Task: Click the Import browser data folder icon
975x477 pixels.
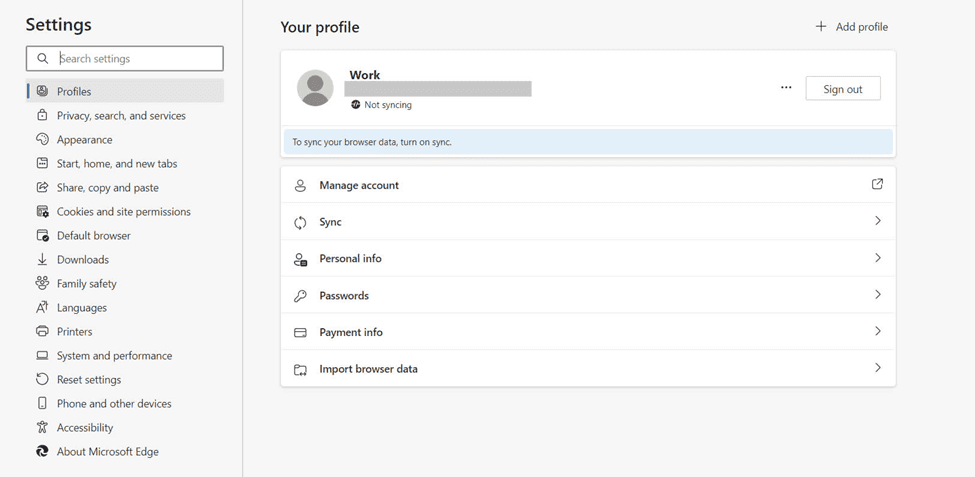Action: pyautogui.click(x=300, y=370)
